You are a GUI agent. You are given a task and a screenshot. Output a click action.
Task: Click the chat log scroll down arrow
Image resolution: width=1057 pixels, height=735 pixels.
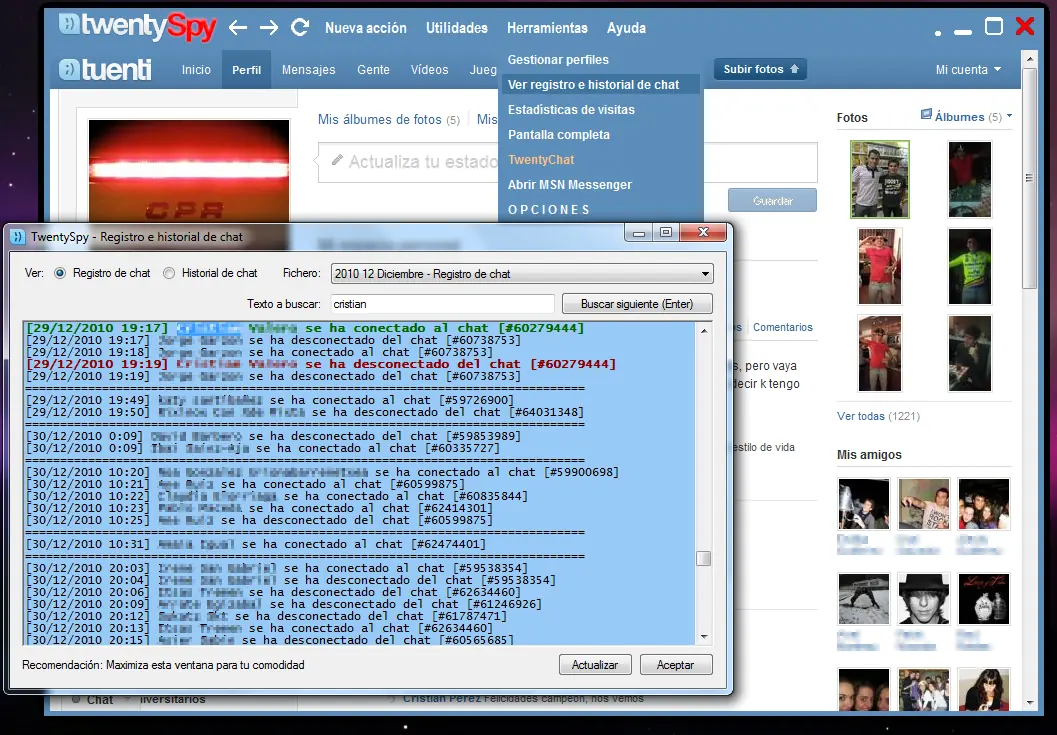(x=704, y=637)
